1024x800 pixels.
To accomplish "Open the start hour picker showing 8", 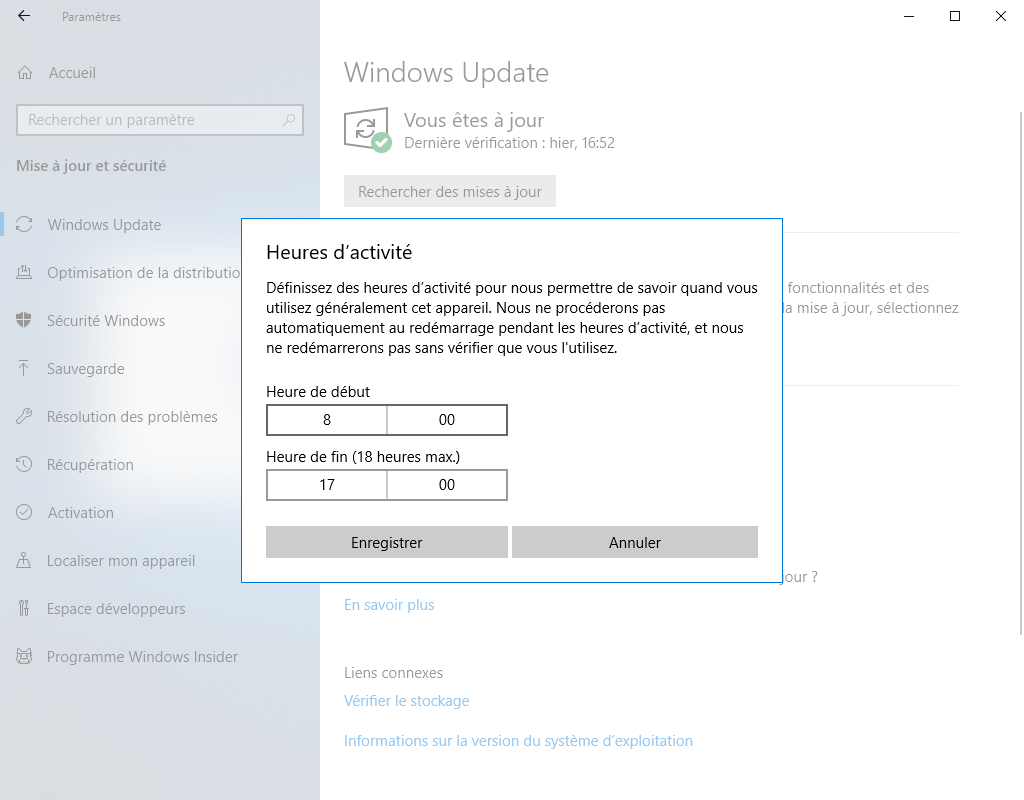I will pyautogui.click(x=327, y=420).
